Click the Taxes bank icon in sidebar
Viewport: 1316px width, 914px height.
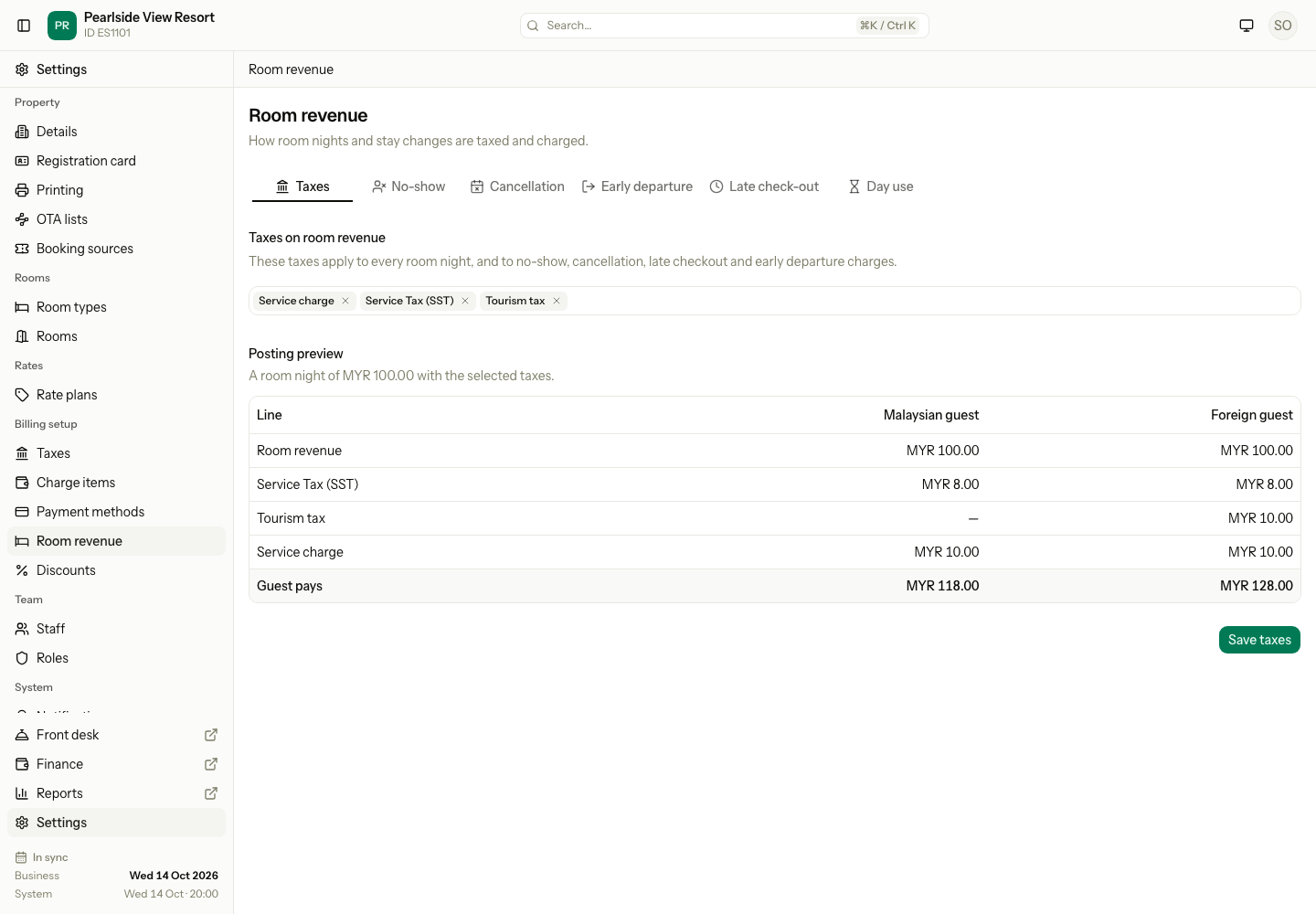tap(22, 453)
